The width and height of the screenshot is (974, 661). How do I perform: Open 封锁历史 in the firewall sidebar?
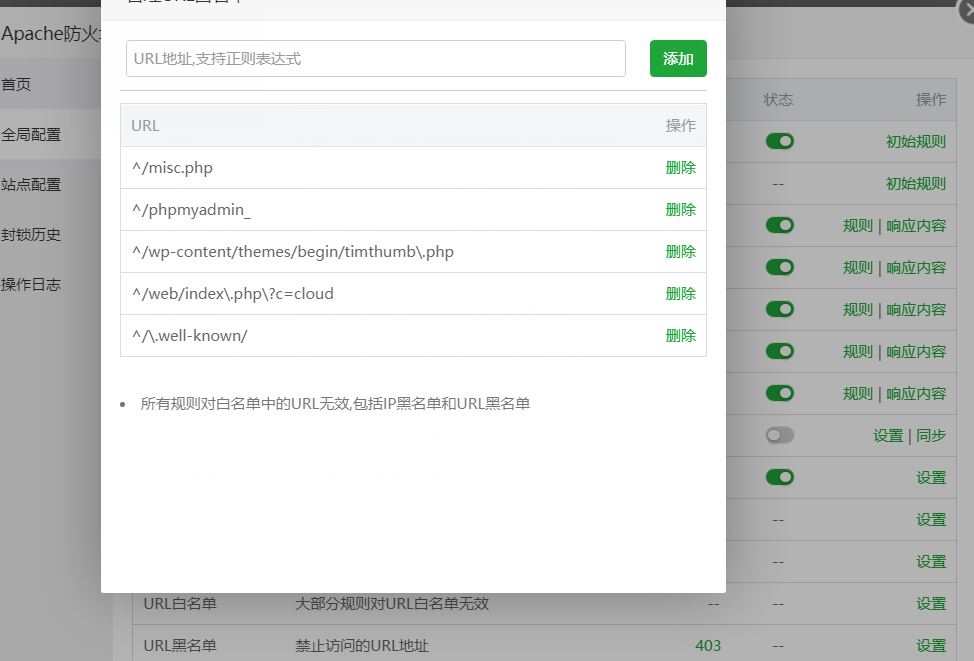tap(31, 234)
